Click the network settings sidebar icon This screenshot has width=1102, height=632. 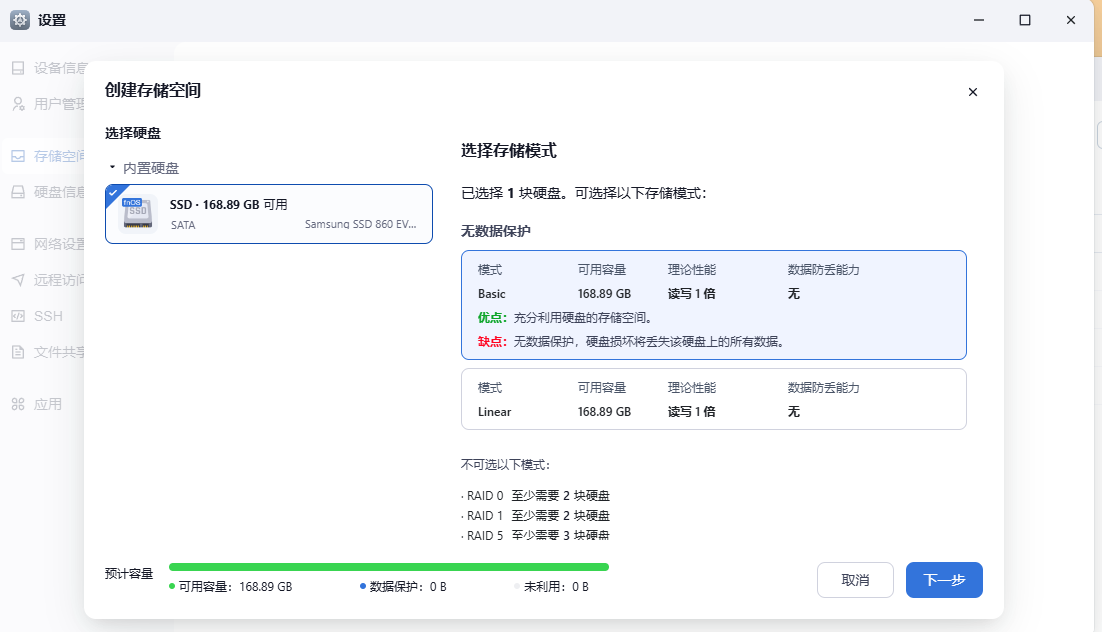[18, 244]
